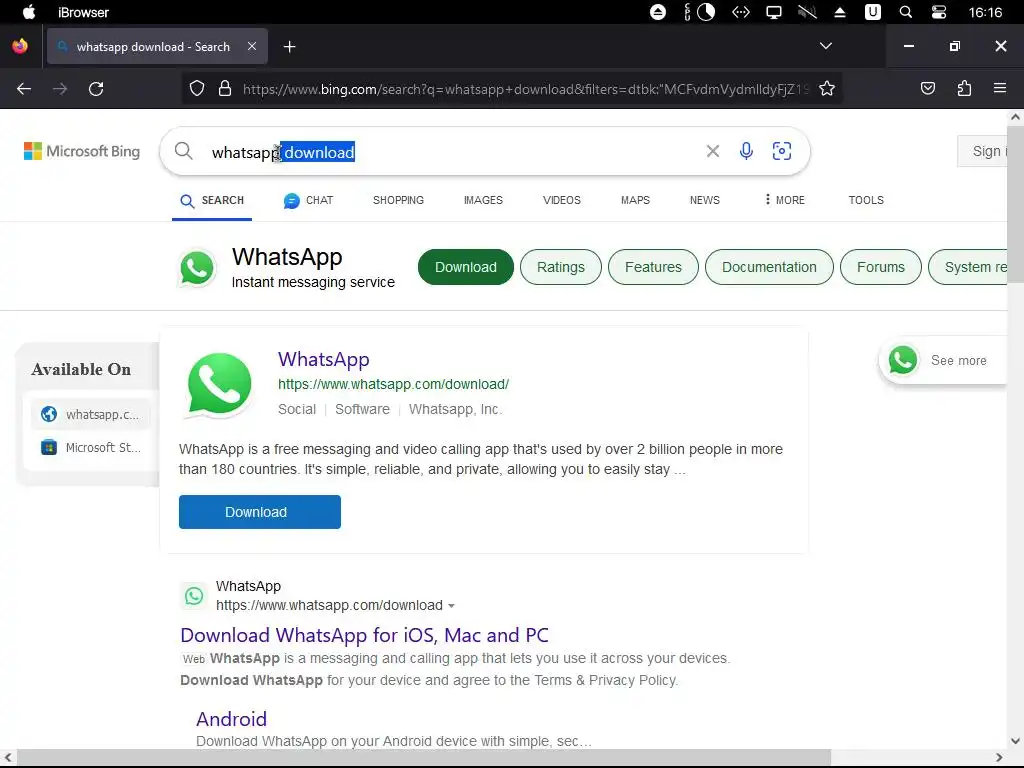Image resolution: width=1024 pixels, height=768 pixels.
Task: Click the vertical scrollbar thumb
Action: [1015, 204]
